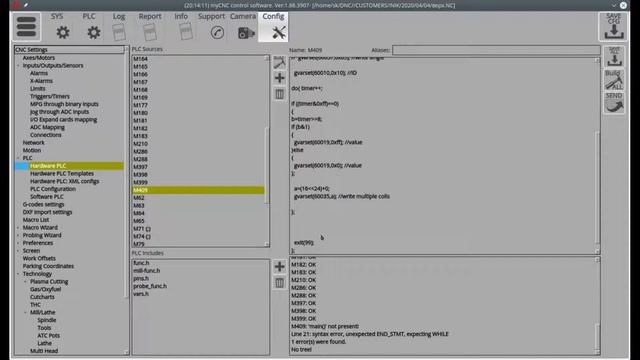Screen dimensions: 640x360
Task: Delete PLC include with trash icon
Action: tap(280, 282)
